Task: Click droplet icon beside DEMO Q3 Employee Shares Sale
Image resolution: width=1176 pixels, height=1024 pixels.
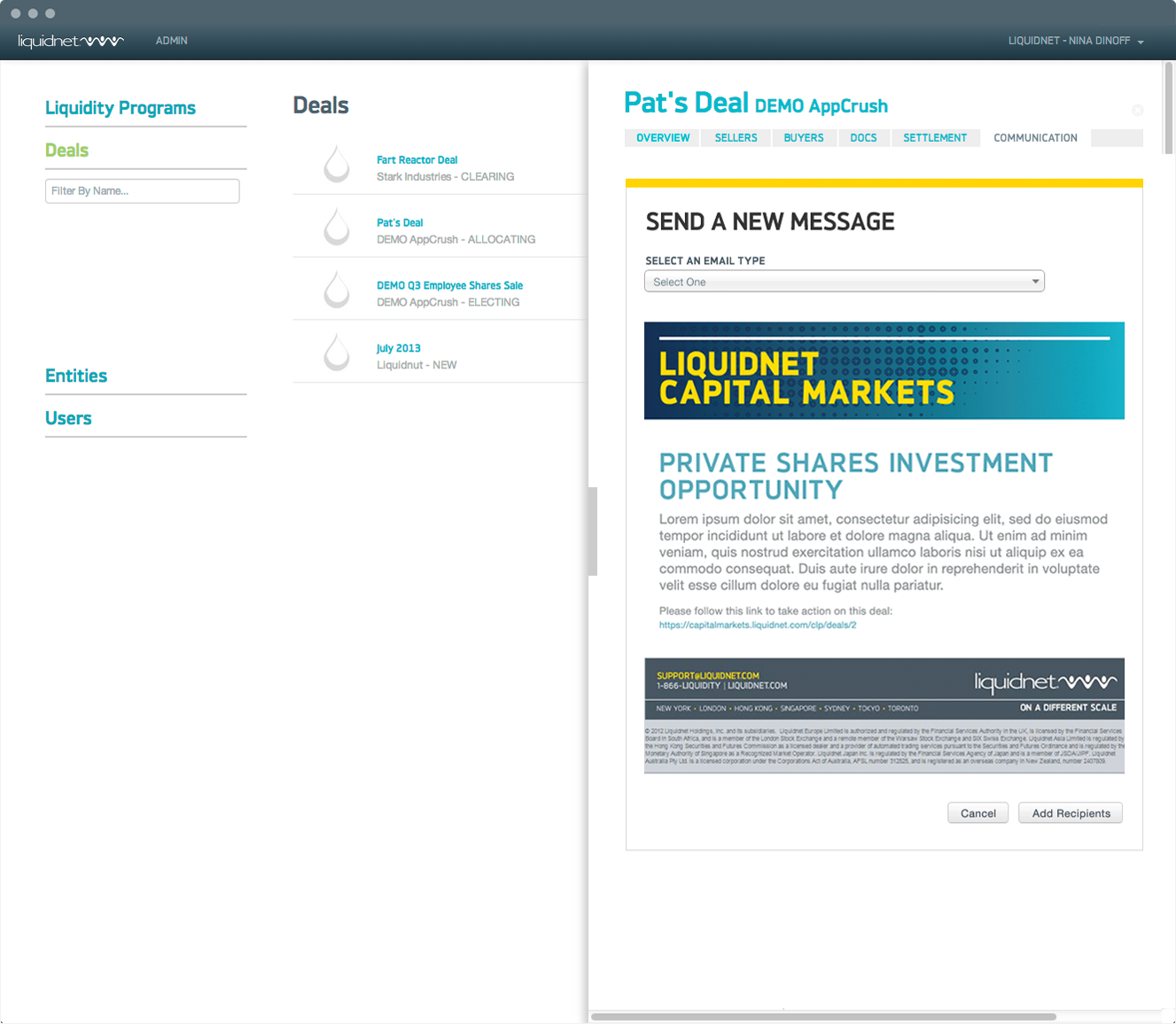Action: click(x=337, y=290)
